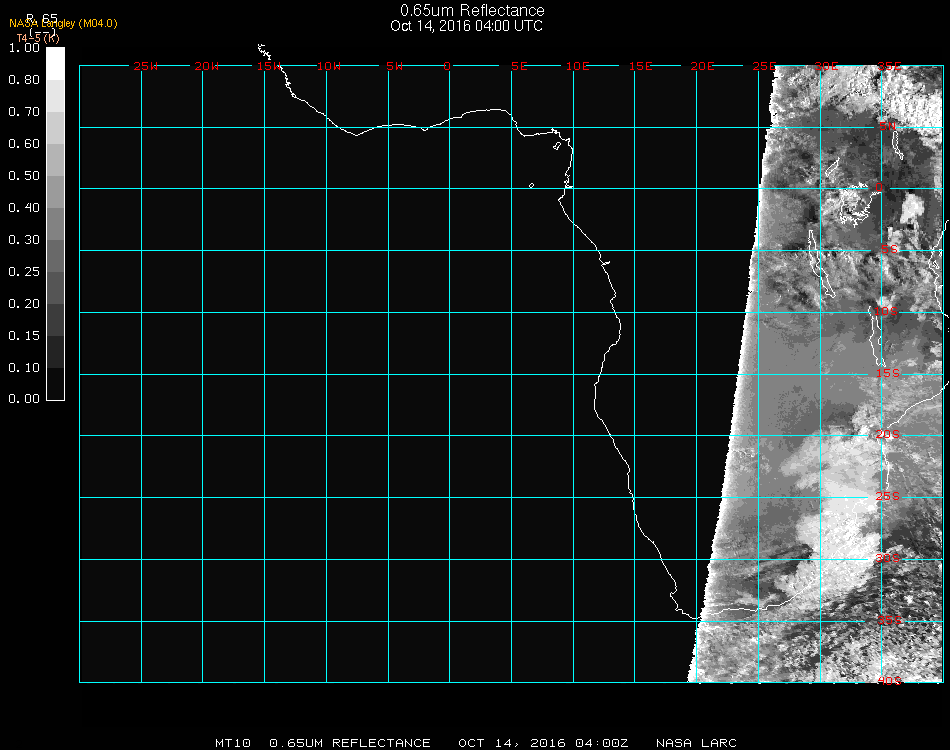Click the MT10 0.65UM REFLECTANCE footer text
Viewport: 950px width, 750px height.
pos(322,743)
